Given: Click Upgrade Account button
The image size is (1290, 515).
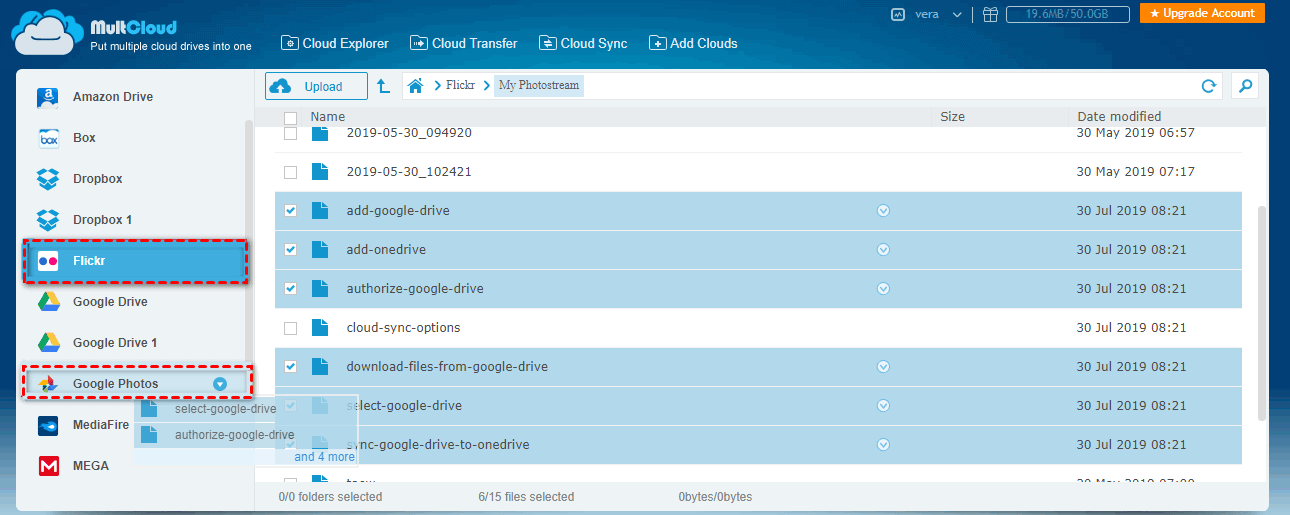Looking at the screenshot, I should click(1202, 14).
